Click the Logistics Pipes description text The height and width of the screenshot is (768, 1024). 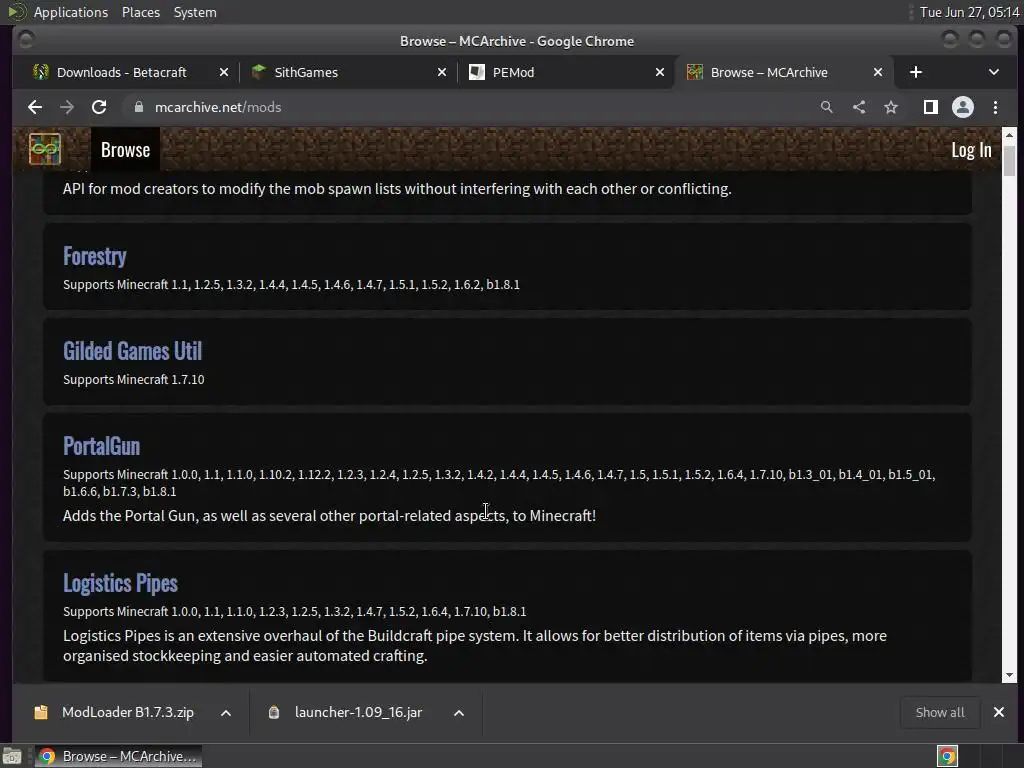(475, 645)
